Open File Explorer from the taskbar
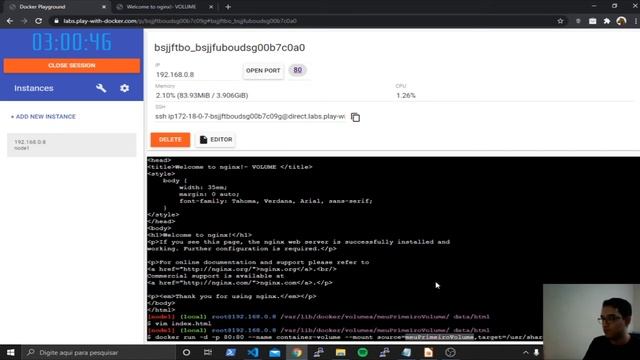This screenshot has width=640, height=360. pos(340,352)
